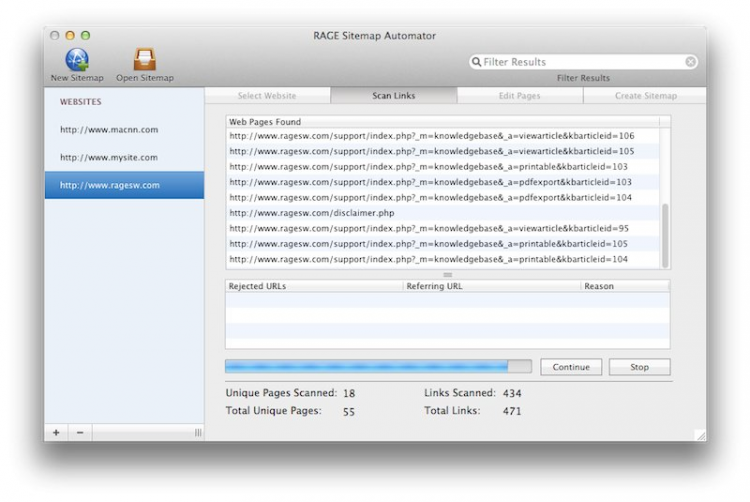The width and height of the screenshot is (750, 502).
Task: Add a website with the plus button
Action: pyautogui.click(x=56, y=432)
